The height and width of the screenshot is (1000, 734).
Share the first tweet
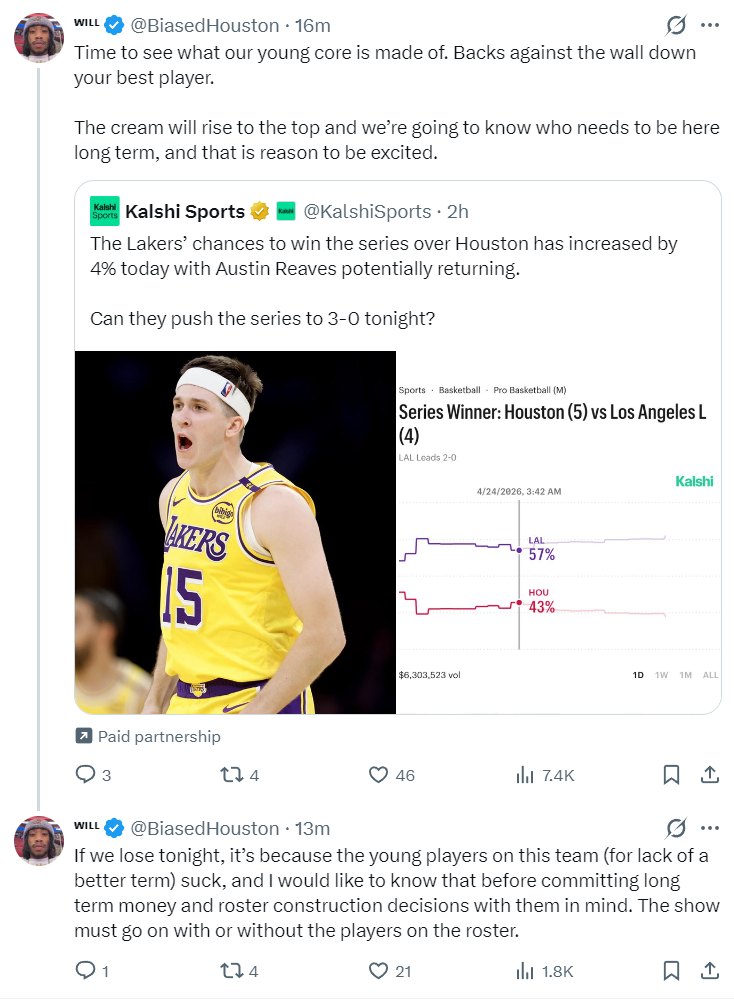(710, 775)
